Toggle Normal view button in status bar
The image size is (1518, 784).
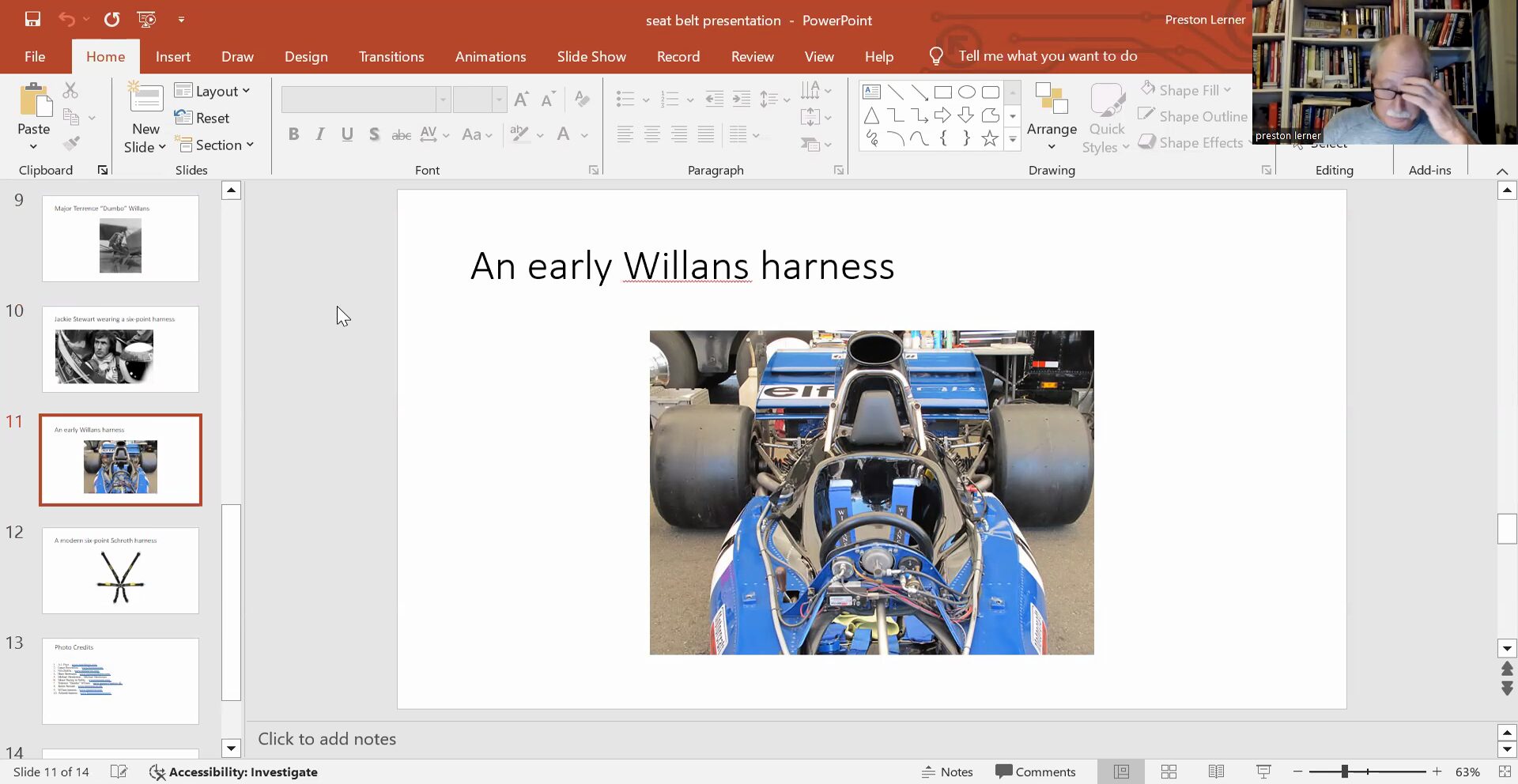[x=1121, y=771]
